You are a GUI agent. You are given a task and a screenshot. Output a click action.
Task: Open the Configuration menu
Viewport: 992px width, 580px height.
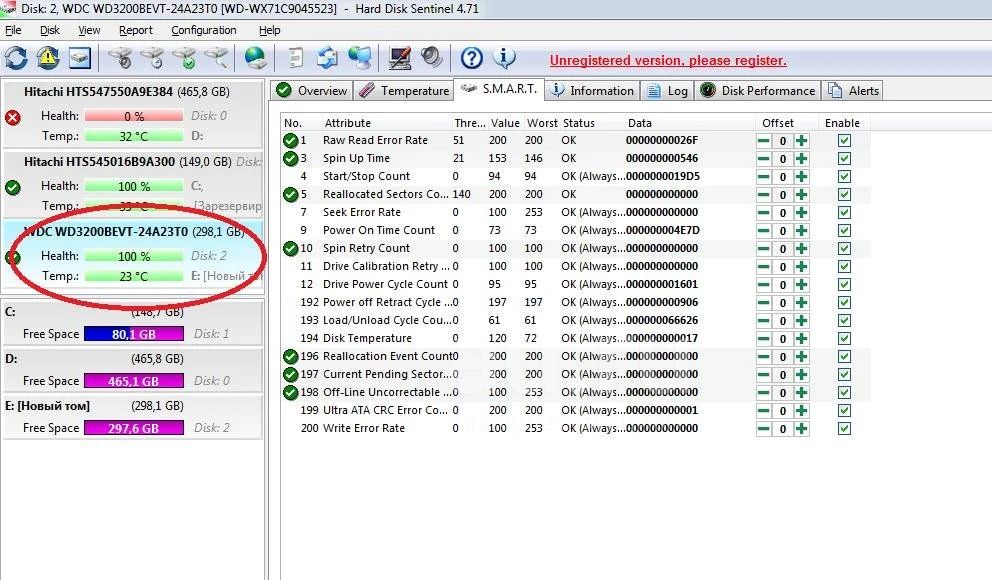204,30
